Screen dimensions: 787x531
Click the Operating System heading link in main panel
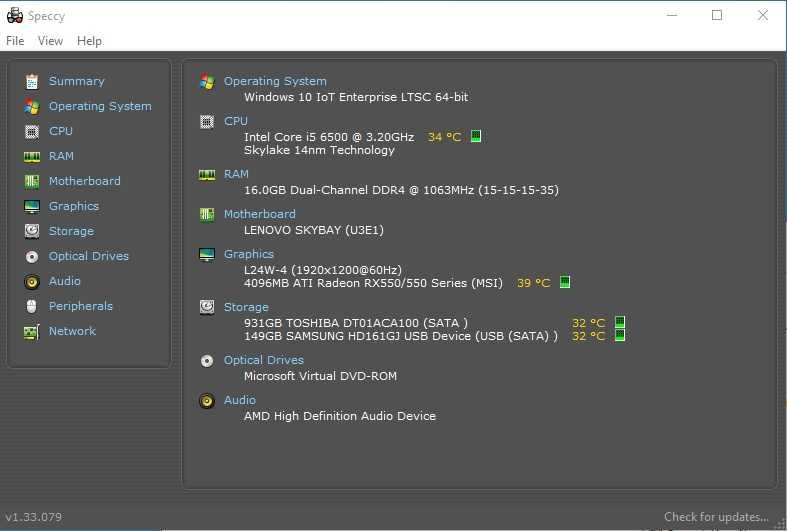point(275,81)
